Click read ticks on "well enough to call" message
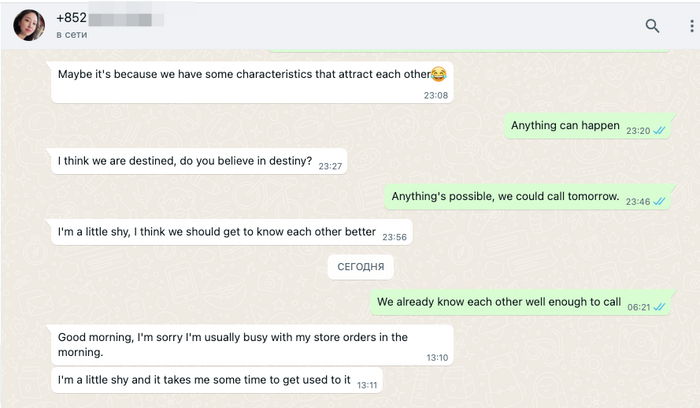Image resolution: width=700 pixels, height=408 pixels. click(x=660, y=308)
